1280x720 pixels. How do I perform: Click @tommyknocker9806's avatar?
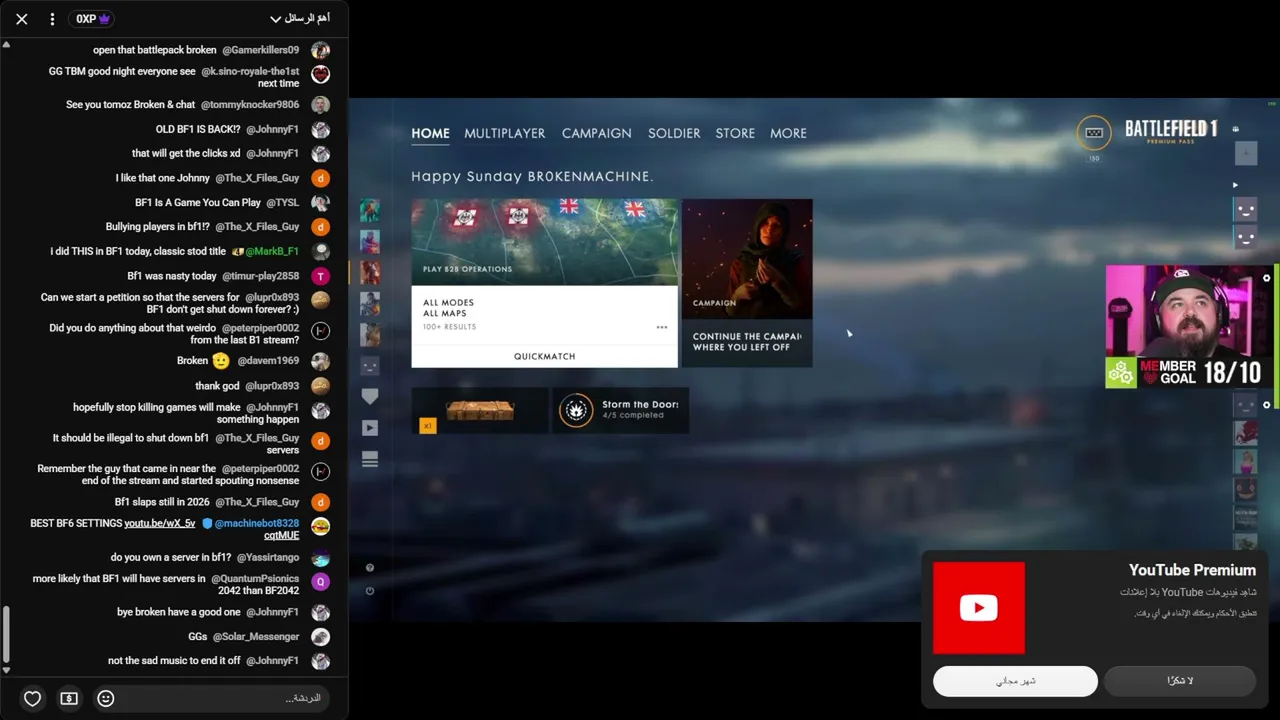tap(320, 105)
